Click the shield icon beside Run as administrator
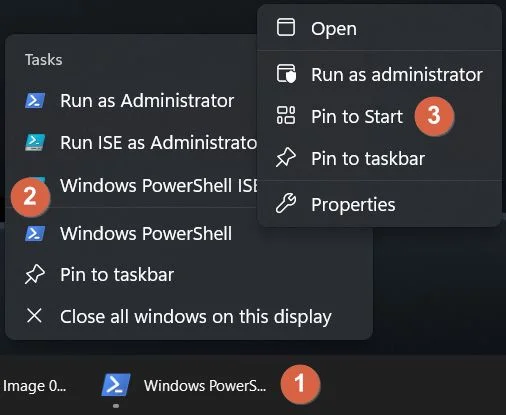The image size is (506, 415). pos(286,73)
